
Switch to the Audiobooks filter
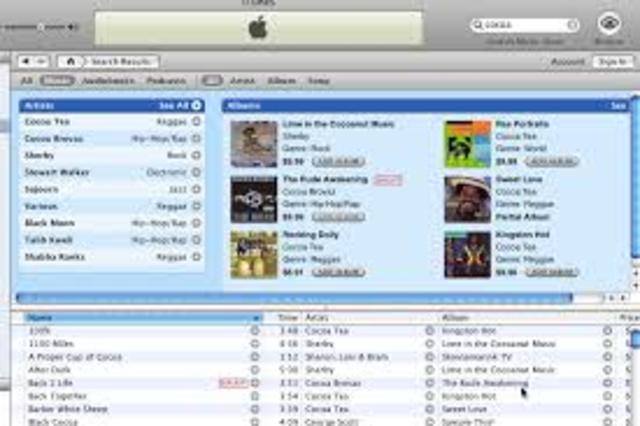(108, 80)
